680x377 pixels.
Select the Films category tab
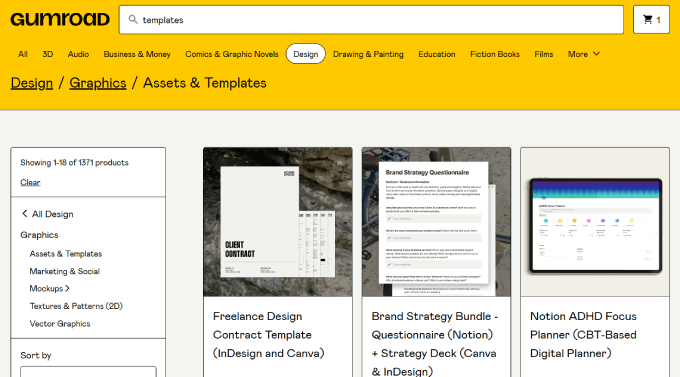click(543, 54)
